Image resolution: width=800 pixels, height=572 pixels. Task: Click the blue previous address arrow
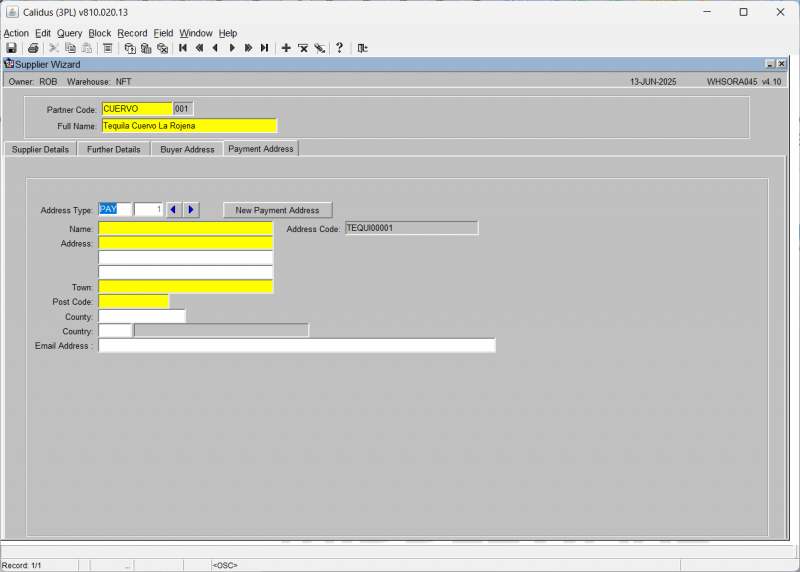pos(173,210)
